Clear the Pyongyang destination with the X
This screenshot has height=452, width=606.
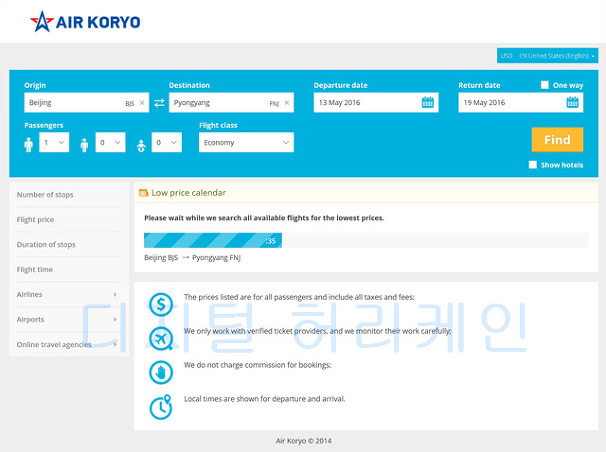tap(287, 103)
